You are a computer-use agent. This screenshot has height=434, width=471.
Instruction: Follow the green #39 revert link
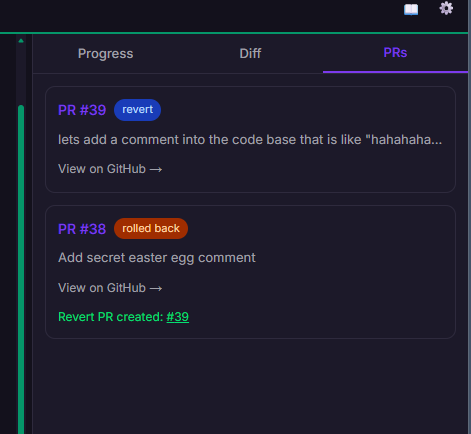tap(178, 317)
